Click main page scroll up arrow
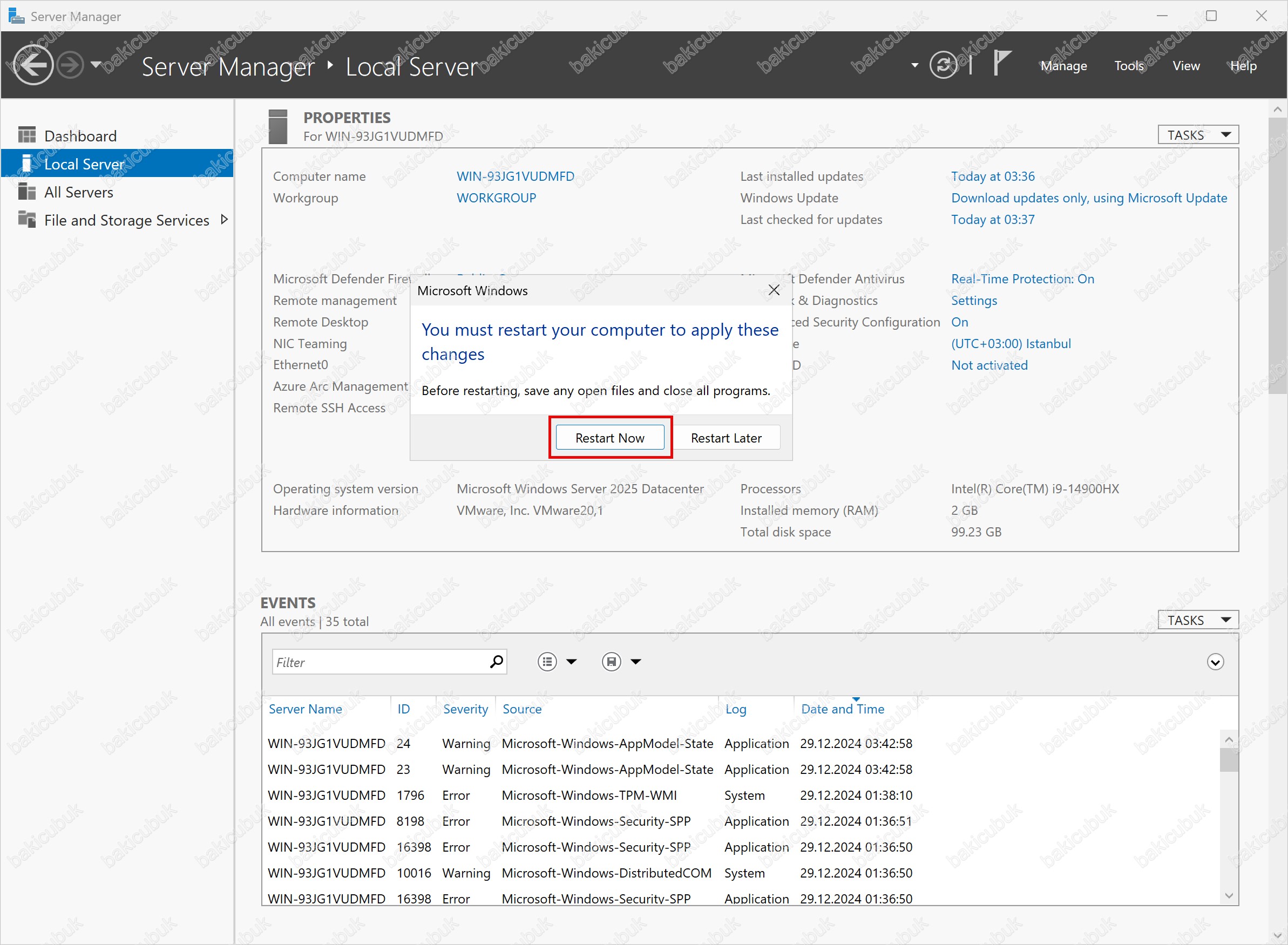Image resolution: width=1288 pixels, height=945 pixels. click(1277, 108)
